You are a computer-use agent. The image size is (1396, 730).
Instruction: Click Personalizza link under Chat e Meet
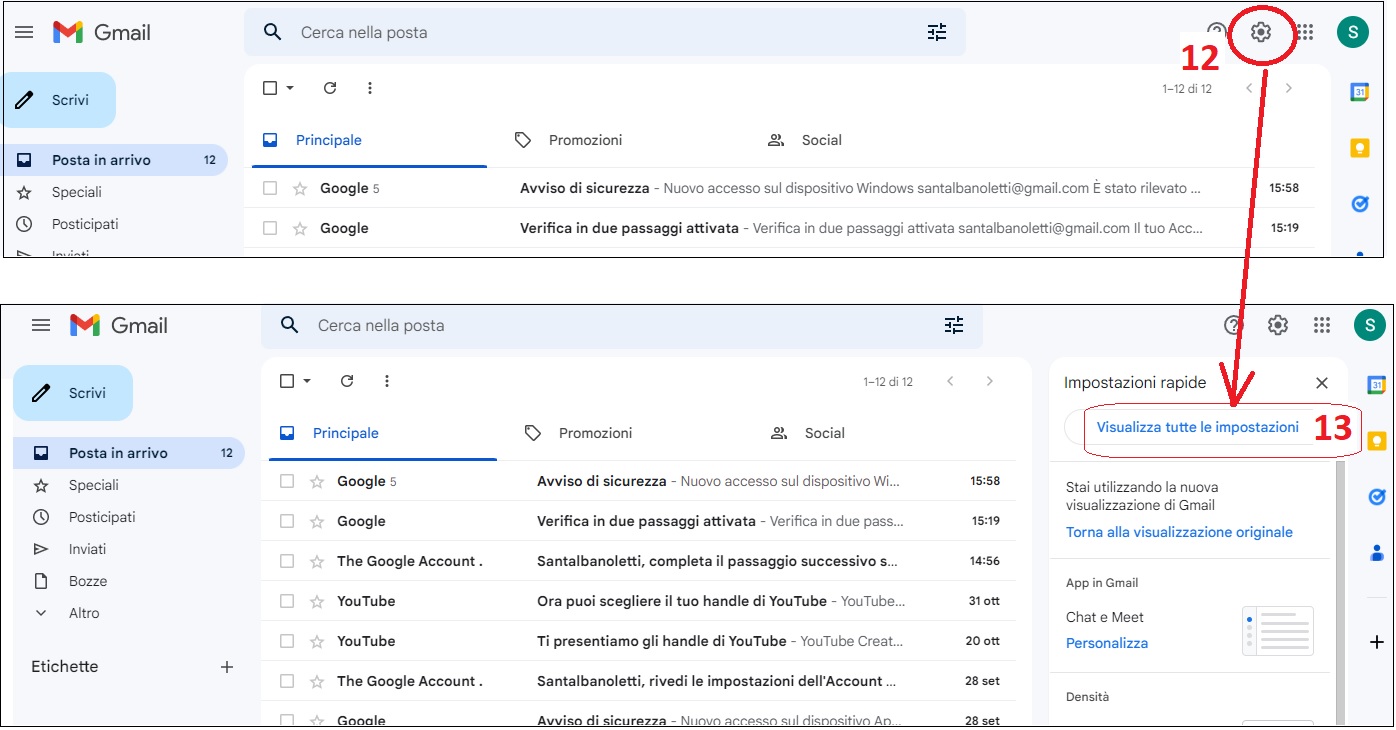pyautogui.click(x=1107, y=643)
